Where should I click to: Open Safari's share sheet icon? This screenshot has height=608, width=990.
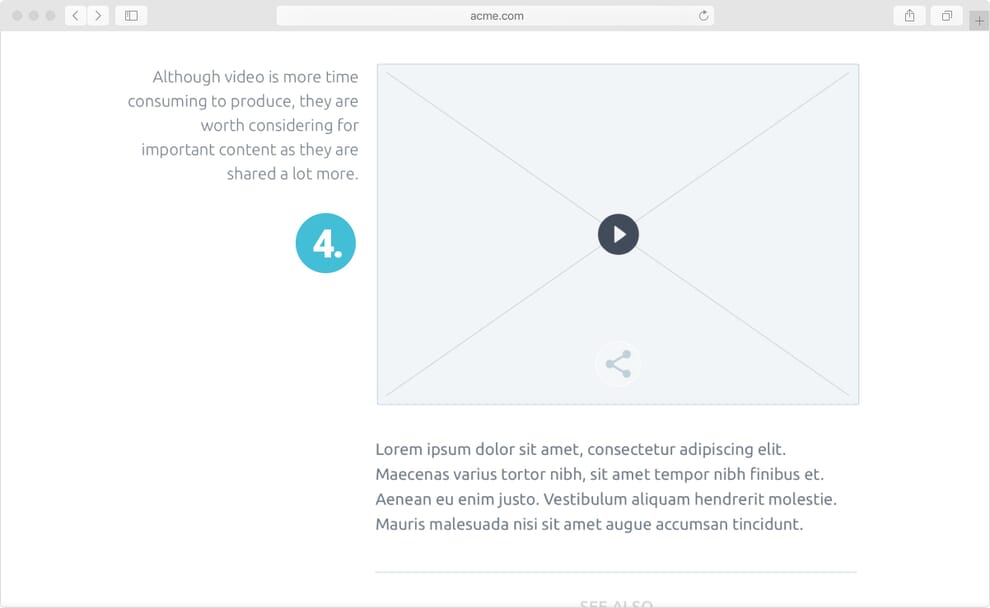click(x=909, y=15)
